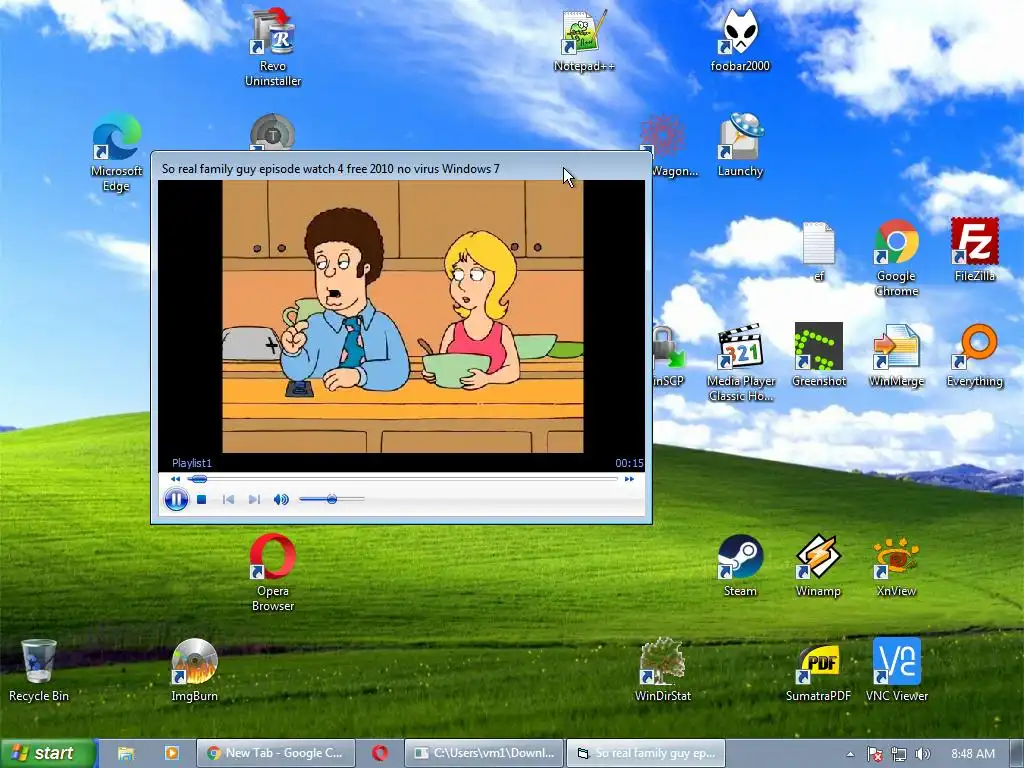Skip to next track in player
The image size is (1024, 768).
pos(254,500)
